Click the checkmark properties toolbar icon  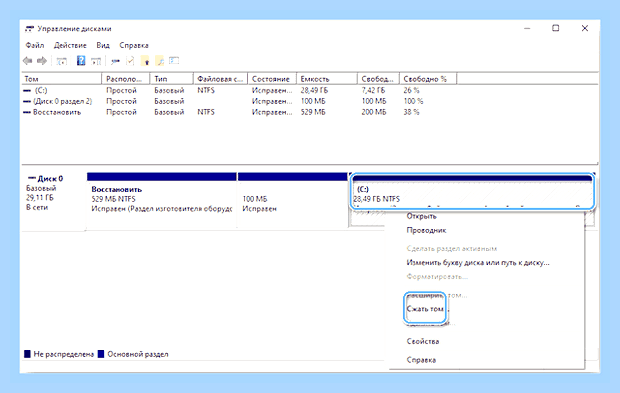pyautogui.click(x=130, y=60)
